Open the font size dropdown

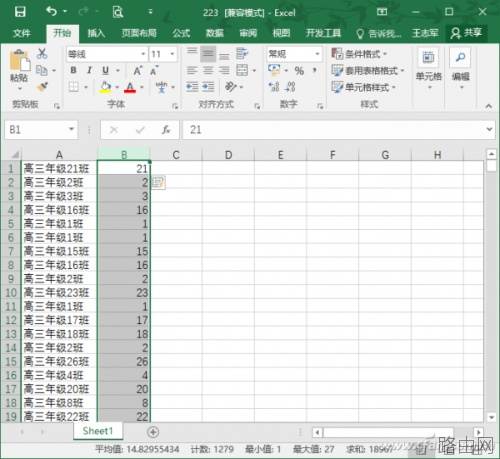[x=172, y=54]
